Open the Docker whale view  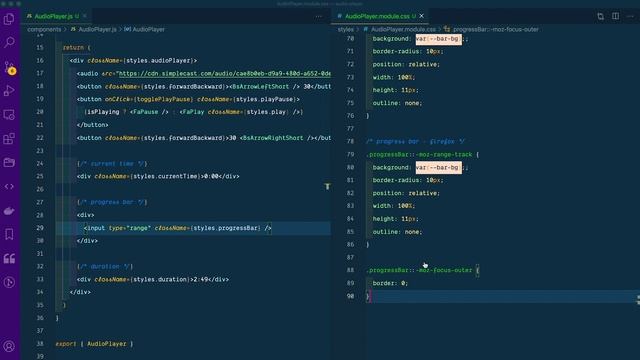9,211
